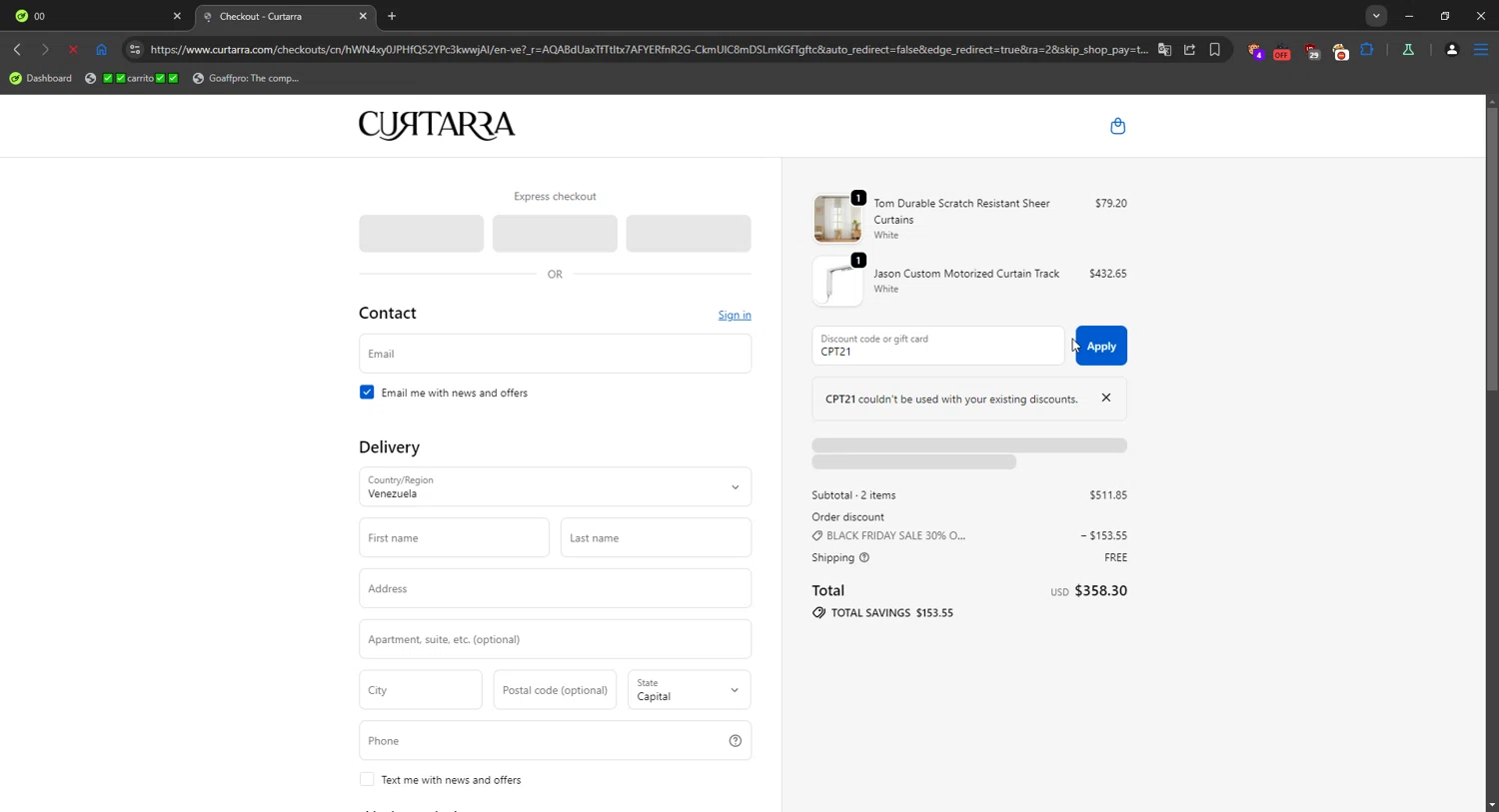Click the TOTAL SAVINGS tag icon
The image size is (1499, 812).
(818, 612)
